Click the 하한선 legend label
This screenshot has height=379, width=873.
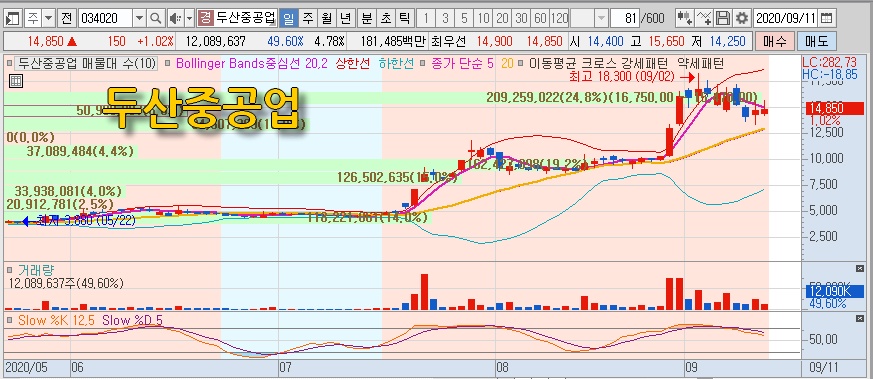tap(396, 63)
